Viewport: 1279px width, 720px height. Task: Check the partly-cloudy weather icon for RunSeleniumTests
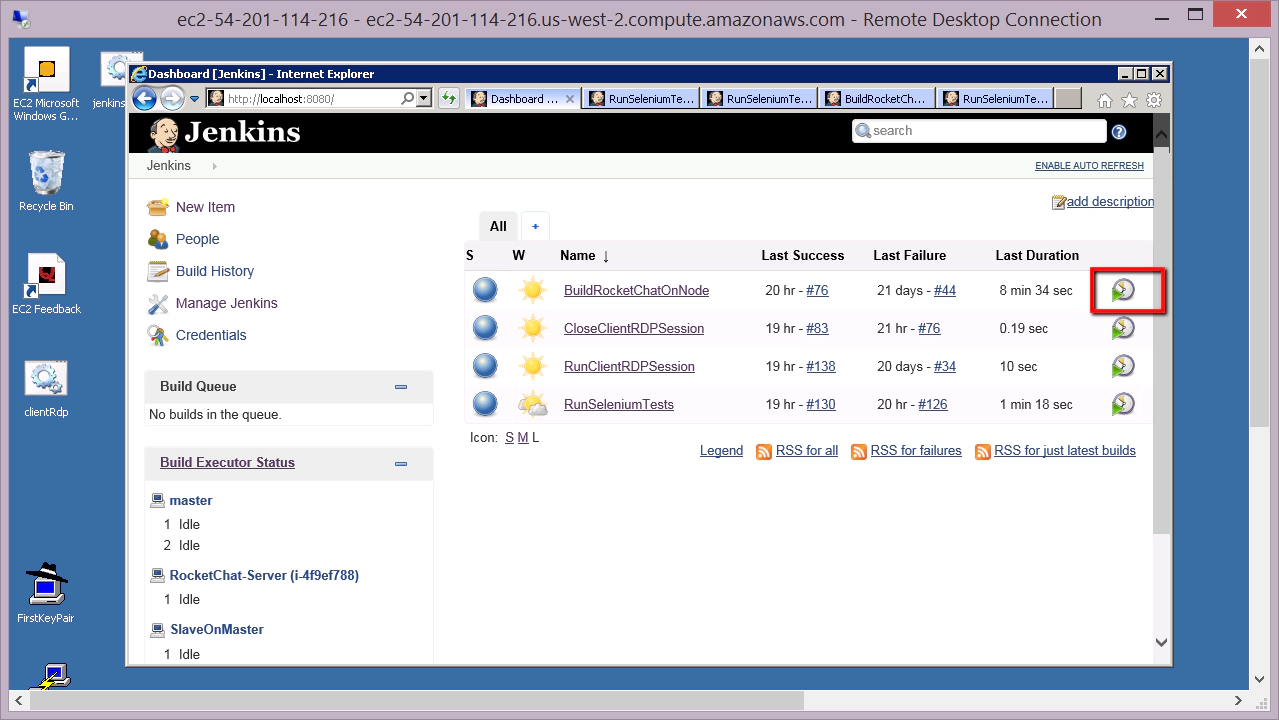pos(532,404)
